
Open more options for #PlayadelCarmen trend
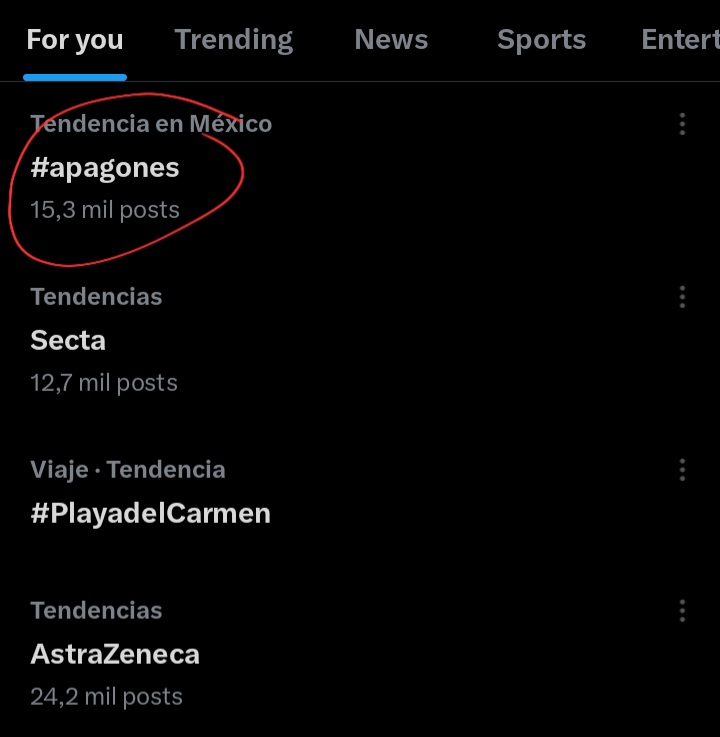tap(682, 470)
